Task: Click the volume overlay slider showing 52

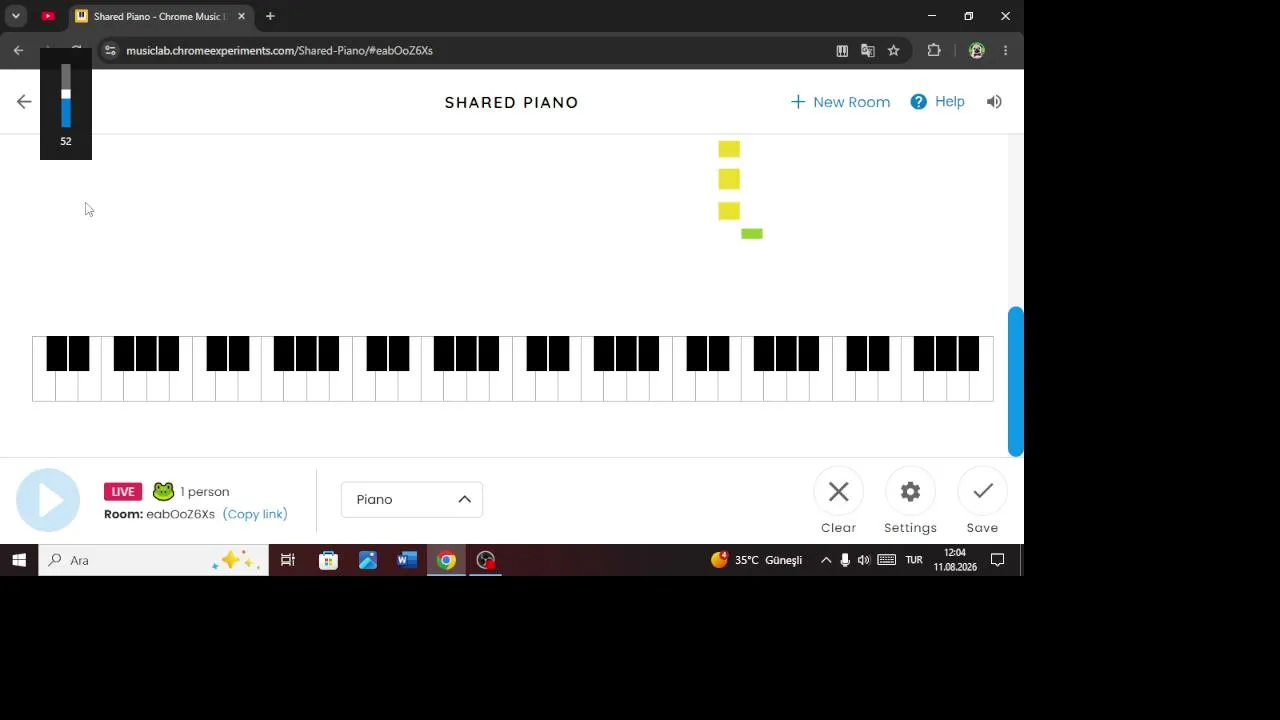Action: 66,97
